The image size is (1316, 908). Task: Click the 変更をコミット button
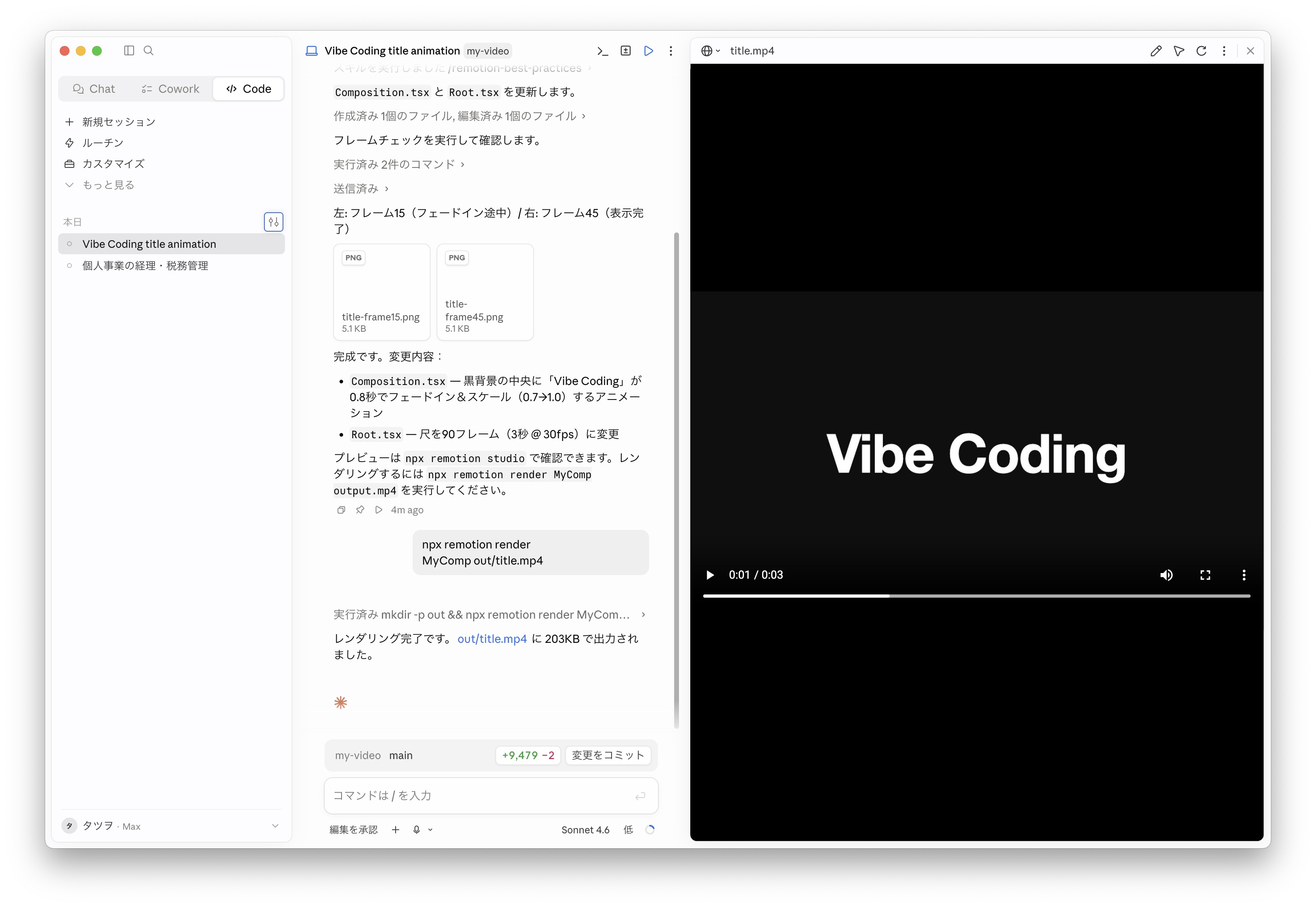click(x=608, y=755)
